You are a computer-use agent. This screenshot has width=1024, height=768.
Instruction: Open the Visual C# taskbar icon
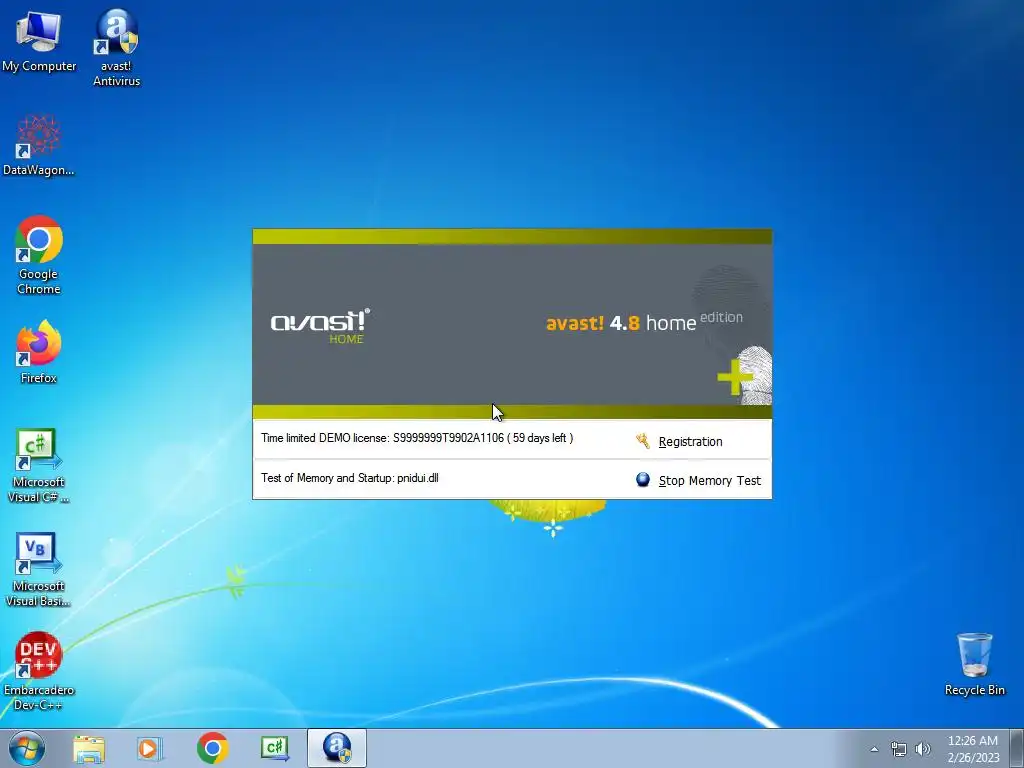[275, 748]
